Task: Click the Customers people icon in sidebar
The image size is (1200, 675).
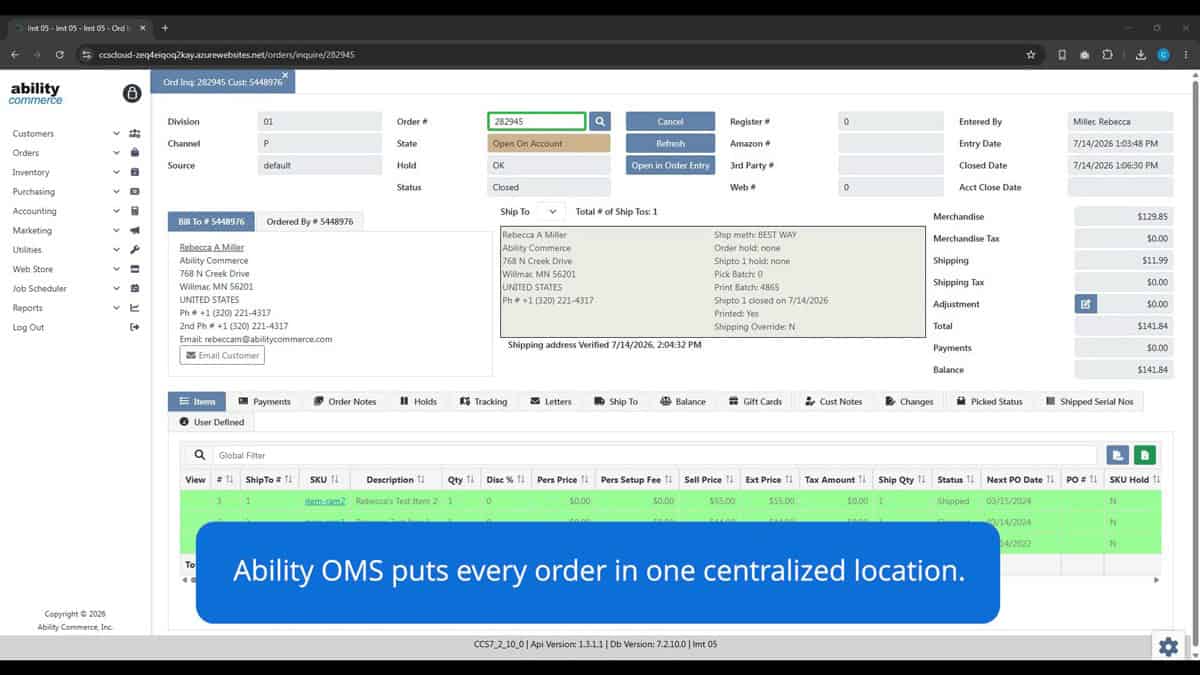Action: tap(135, 134)
